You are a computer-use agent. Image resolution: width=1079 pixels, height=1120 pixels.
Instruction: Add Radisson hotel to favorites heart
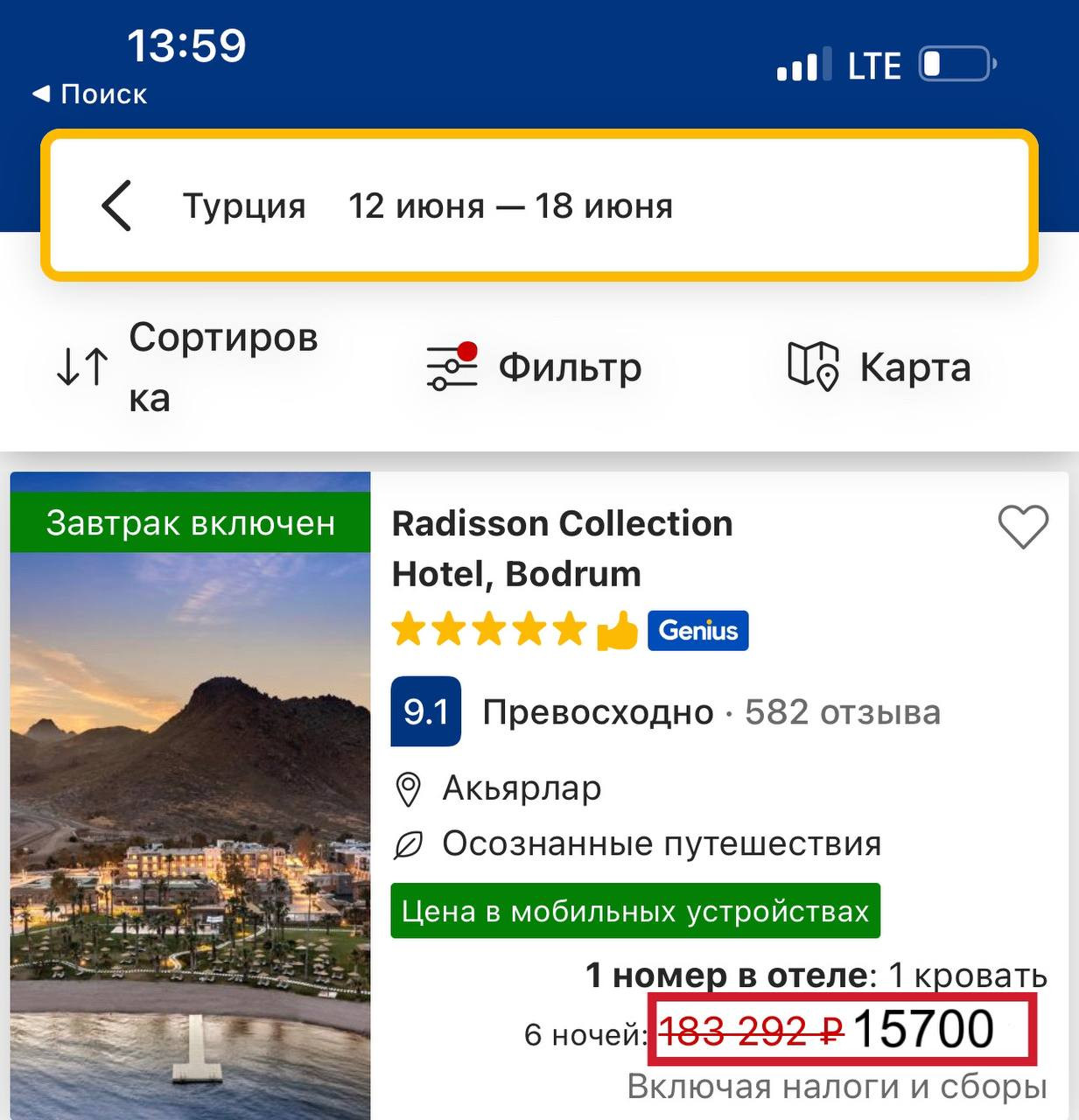[1022, 528]
